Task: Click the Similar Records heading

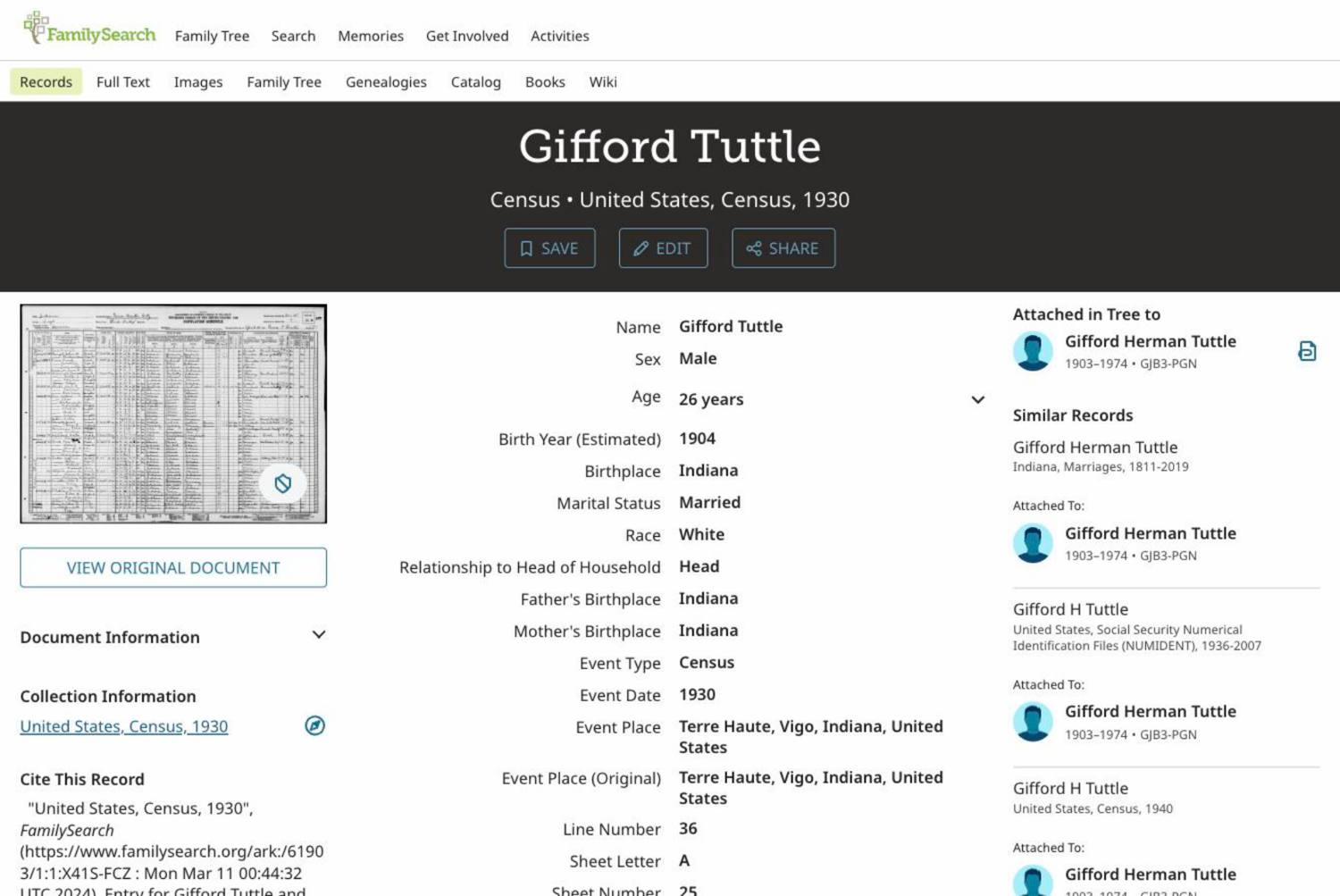Action: tap(1073, 415)
